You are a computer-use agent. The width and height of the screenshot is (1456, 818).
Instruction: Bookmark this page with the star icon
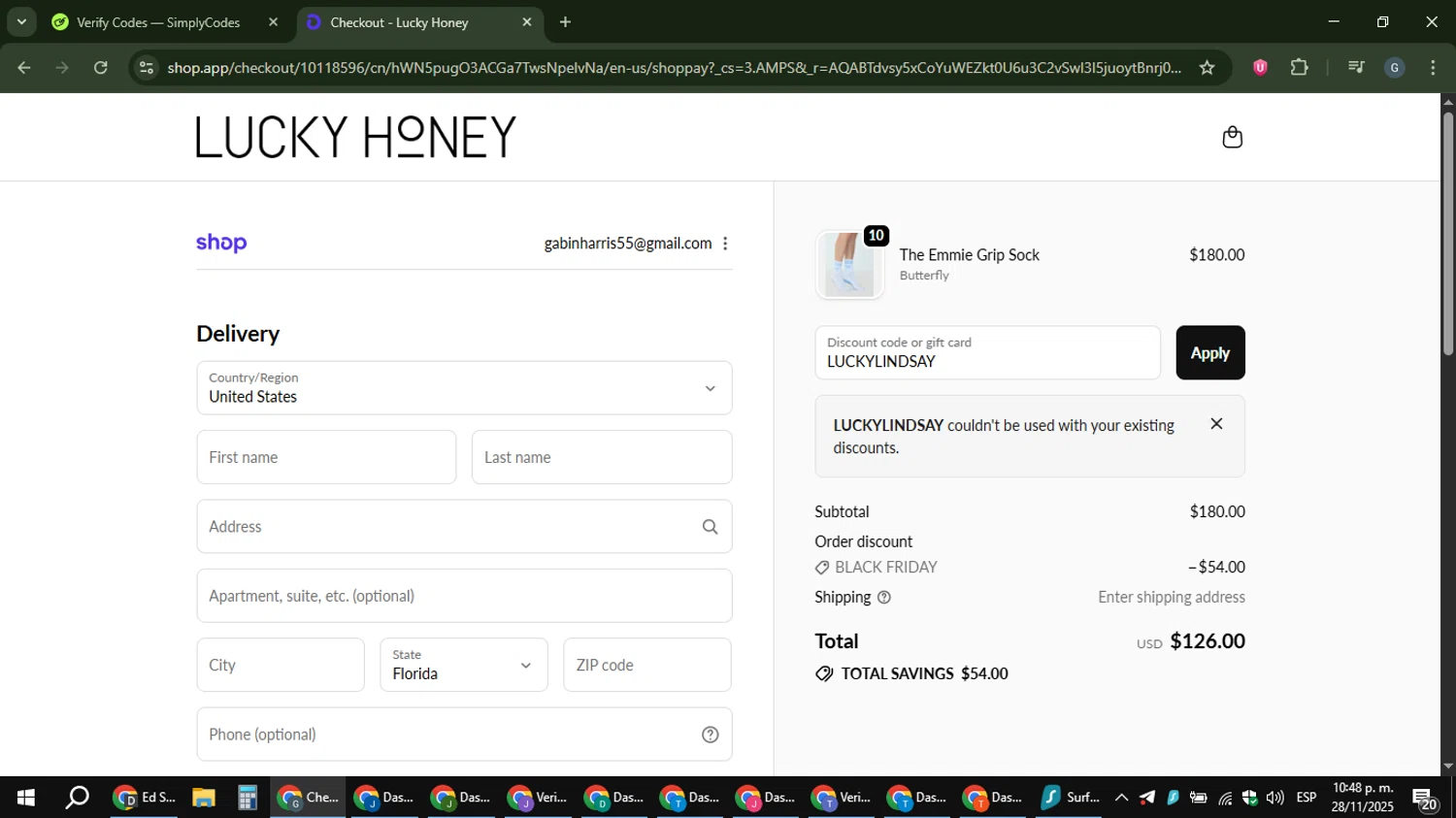(x=1207, y=67)
